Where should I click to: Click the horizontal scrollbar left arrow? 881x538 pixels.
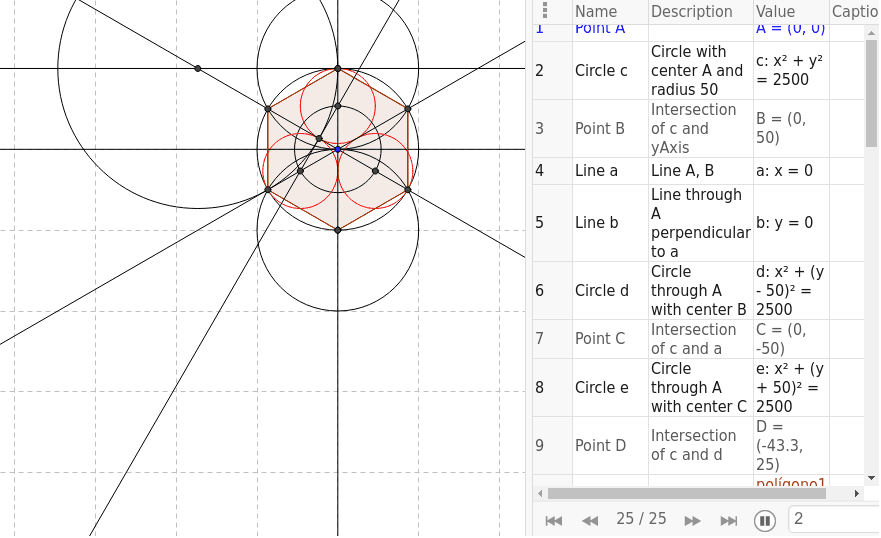coord(540,494)
